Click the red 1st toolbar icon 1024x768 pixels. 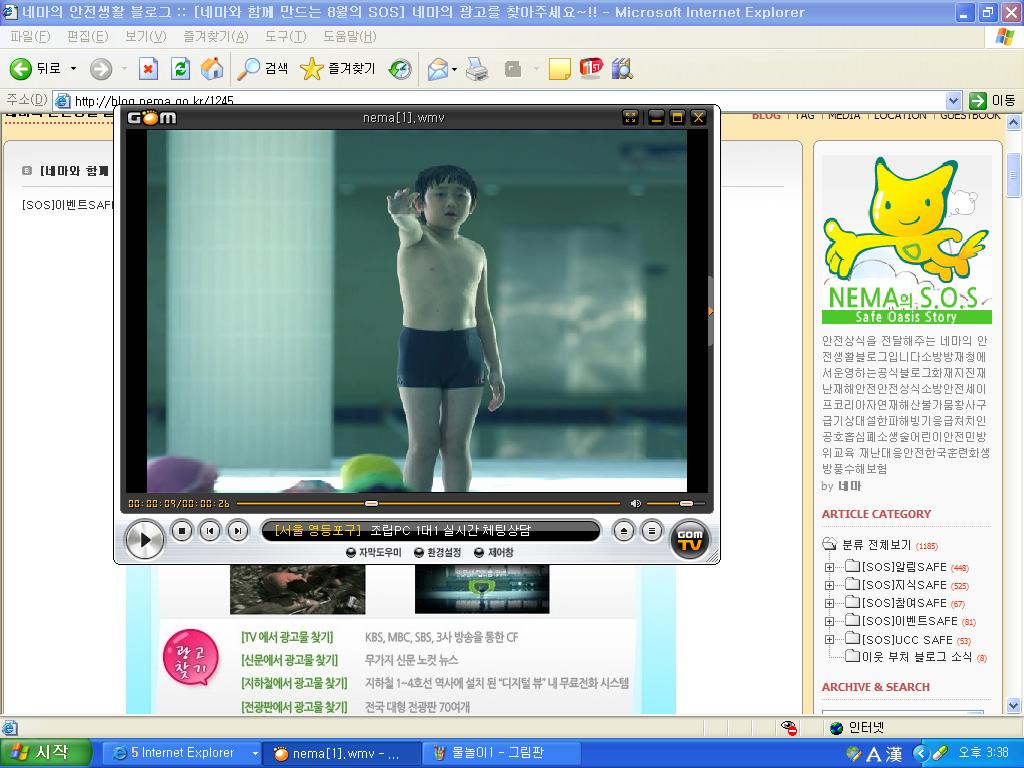[x=591, y=69]
